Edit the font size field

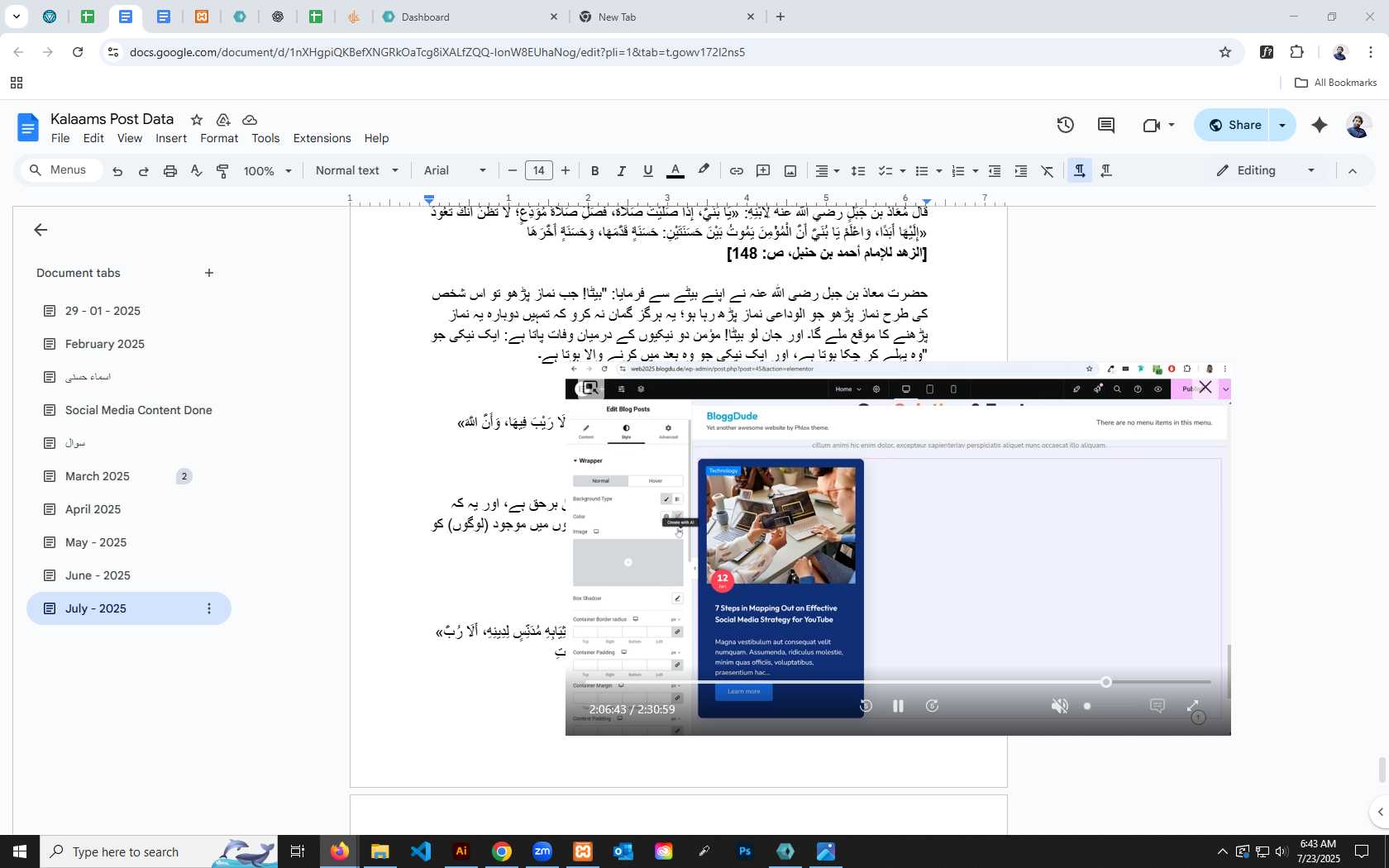(539, 171)
